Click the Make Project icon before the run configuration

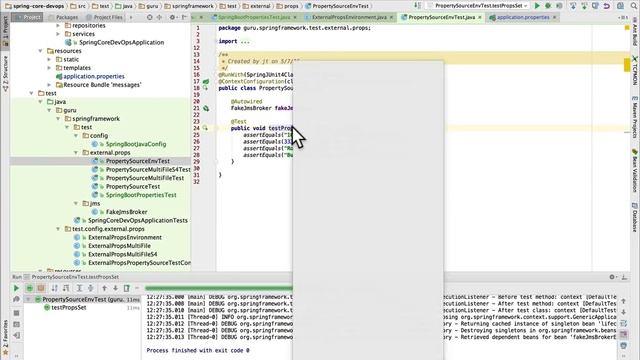point(418,6)
